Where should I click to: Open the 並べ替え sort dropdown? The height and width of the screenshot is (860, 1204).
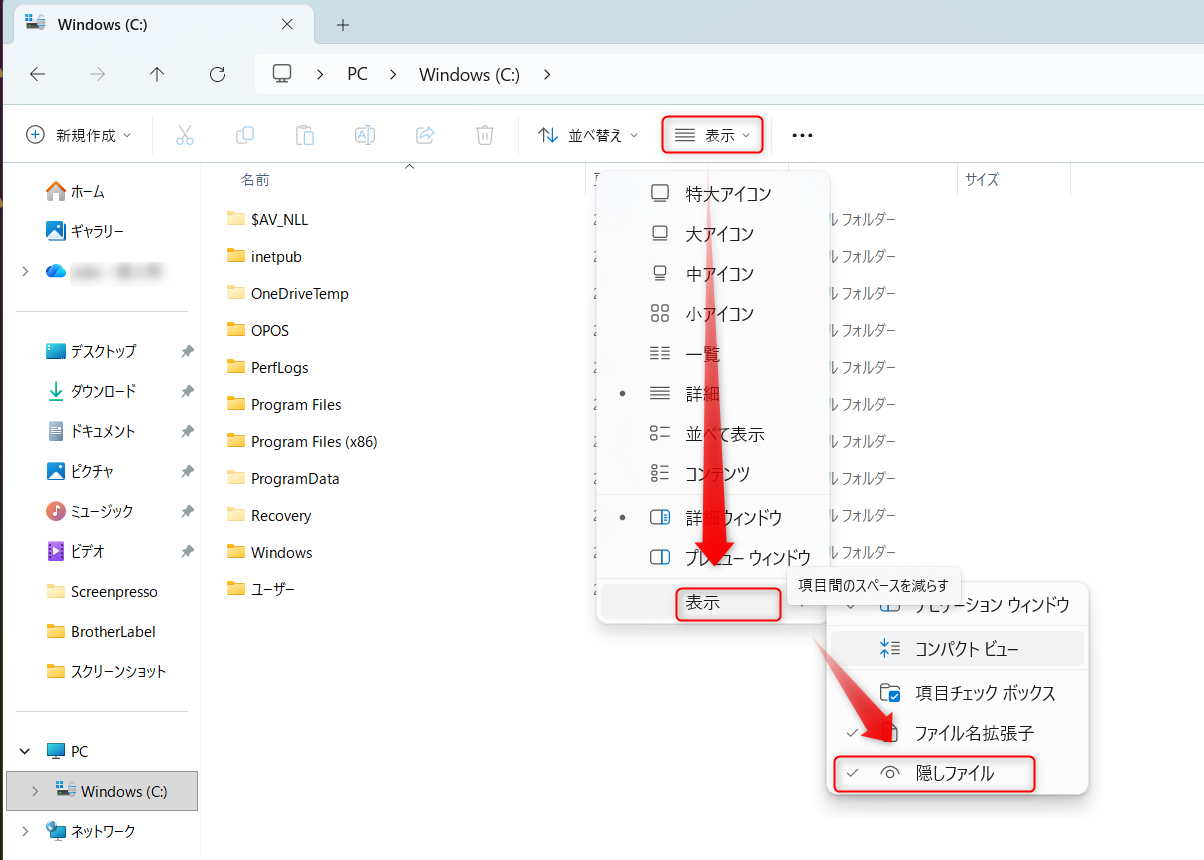click(x=588, y=135)
